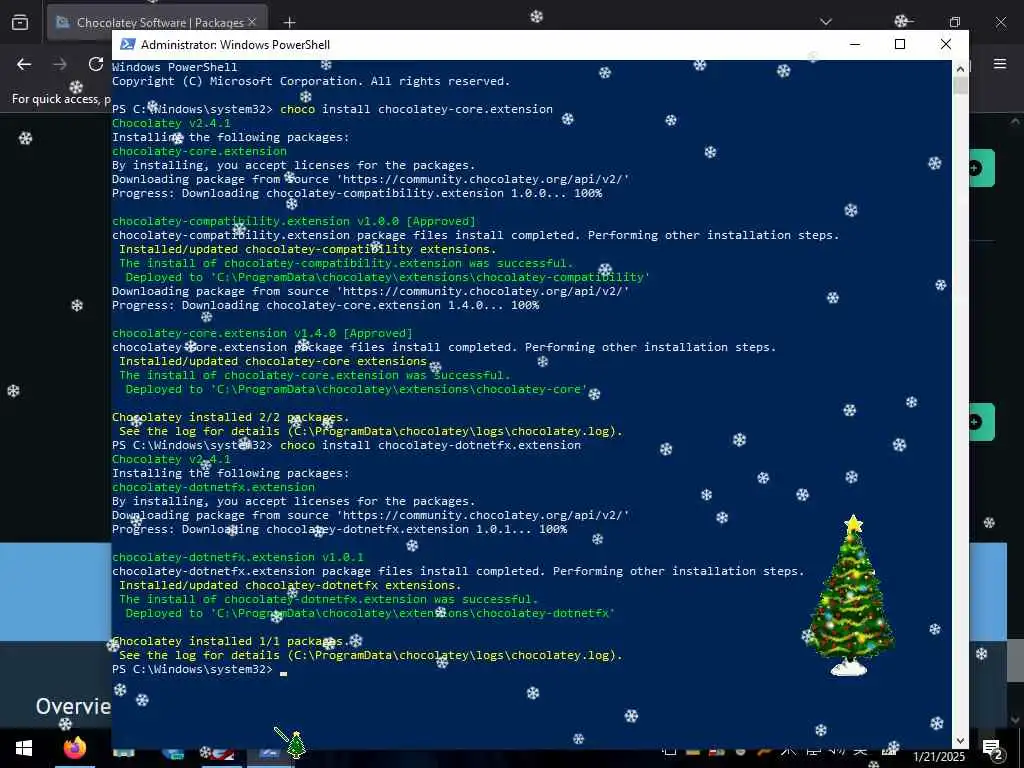Go forward in the browser
This screenshot has width=1024, height=768.
60,64
